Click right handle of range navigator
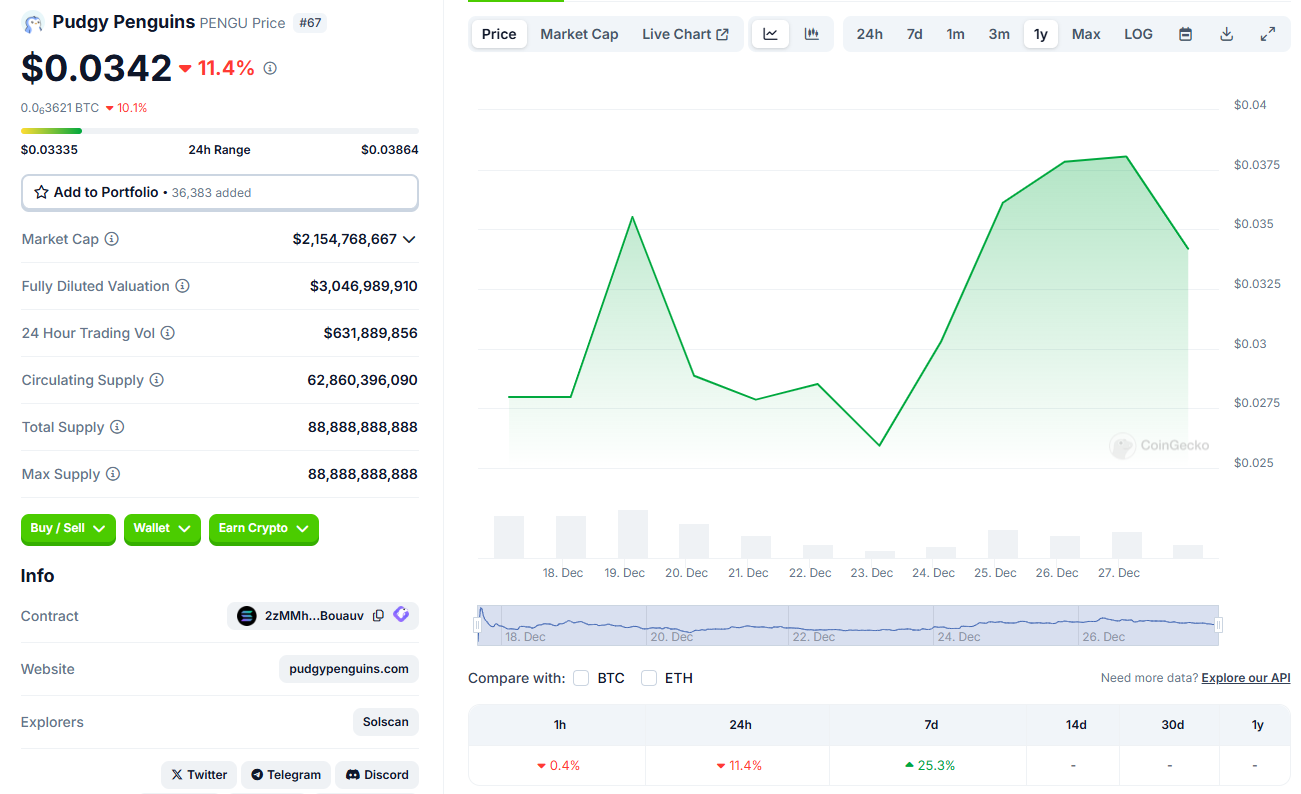This screenshot has width=1301, height=794. pyautogui.click(x=1218, y=625)
